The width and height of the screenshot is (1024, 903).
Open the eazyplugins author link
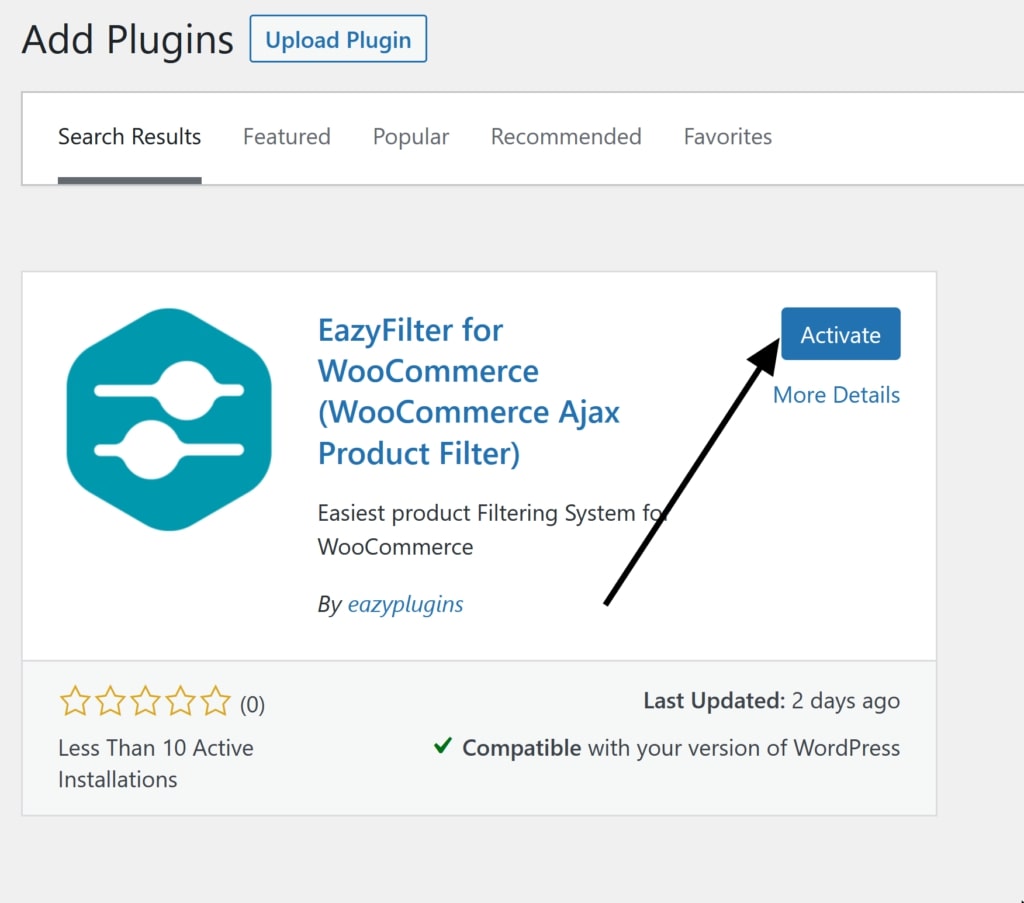(406, 604)
